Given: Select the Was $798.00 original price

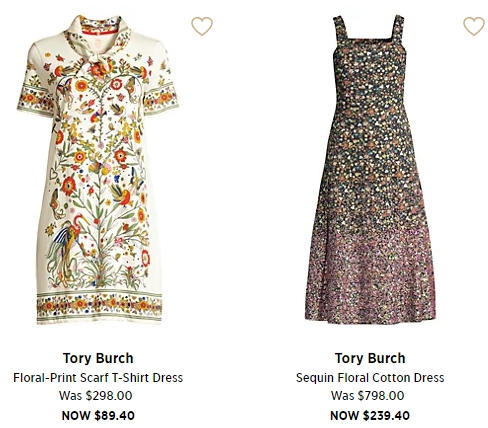Looking at the screenshot, I should coord(368,396).
